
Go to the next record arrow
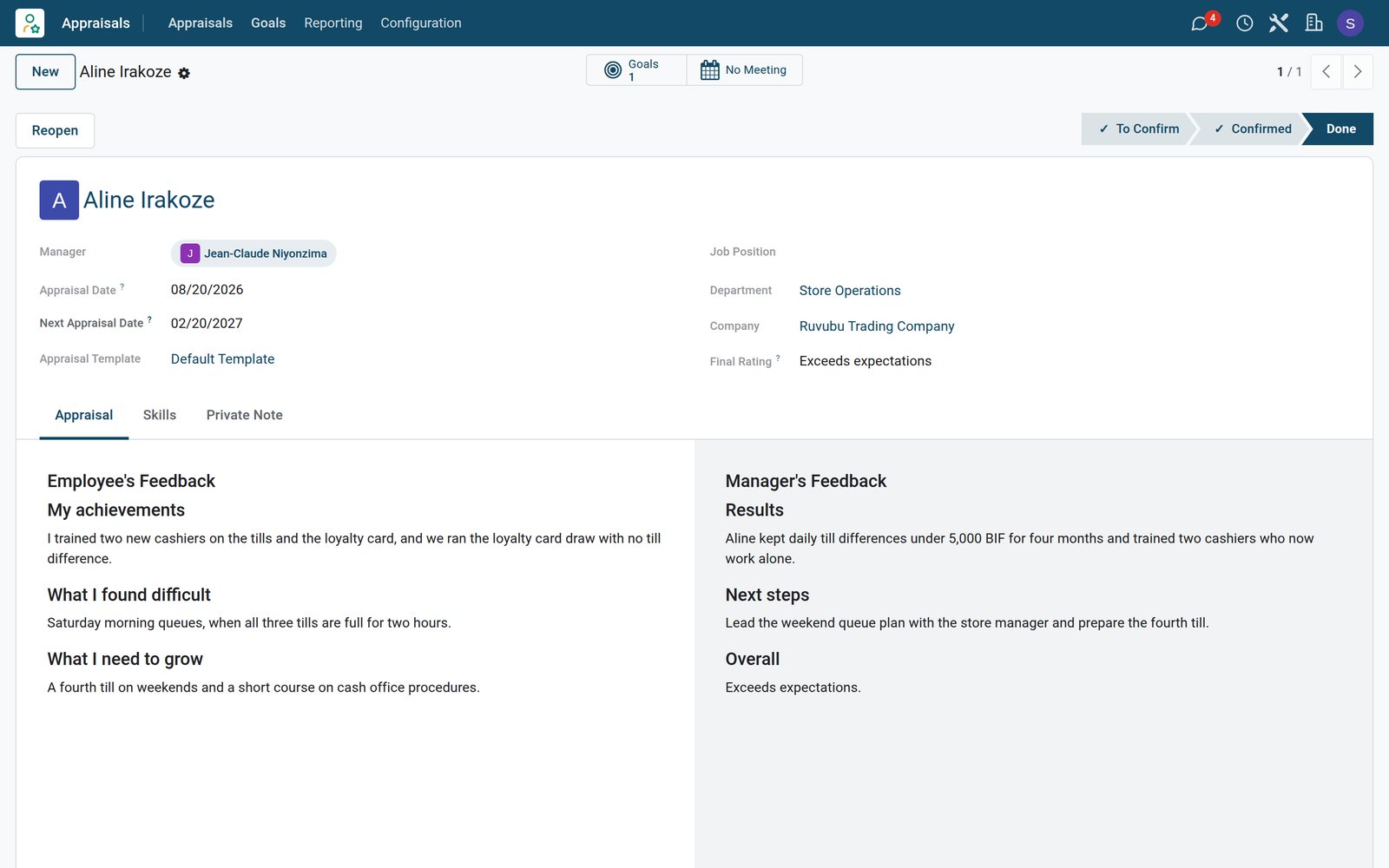click(x=1358, y=72)
